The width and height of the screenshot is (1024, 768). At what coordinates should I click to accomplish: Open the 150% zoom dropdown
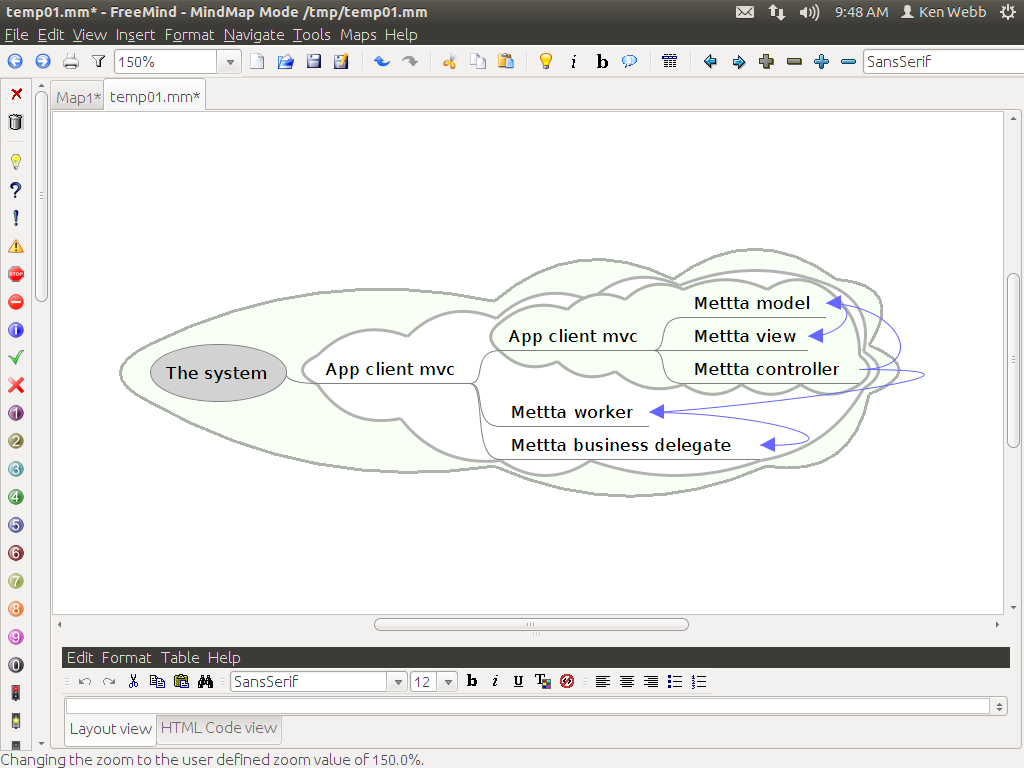click(230, 62)
